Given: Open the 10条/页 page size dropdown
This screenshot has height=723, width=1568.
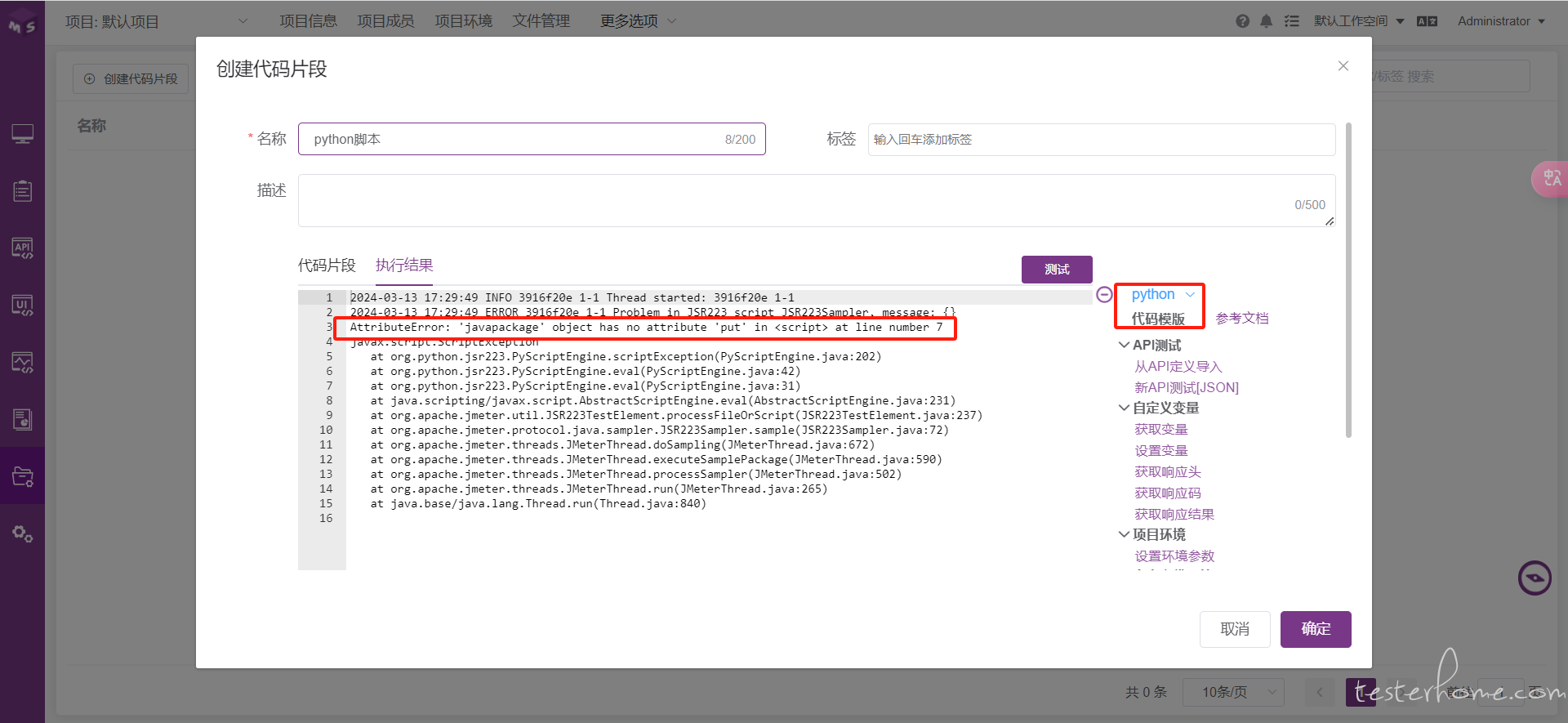Looking at the screenshot, I should click(1233, 693).
